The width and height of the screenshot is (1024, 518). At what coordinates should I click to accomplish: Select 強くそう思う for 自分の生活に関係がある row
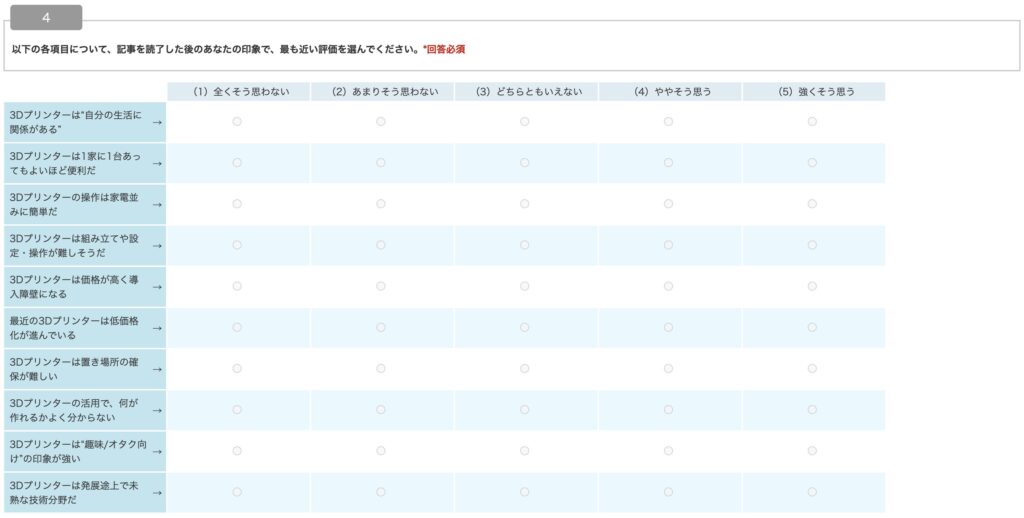tap(812, 121)
